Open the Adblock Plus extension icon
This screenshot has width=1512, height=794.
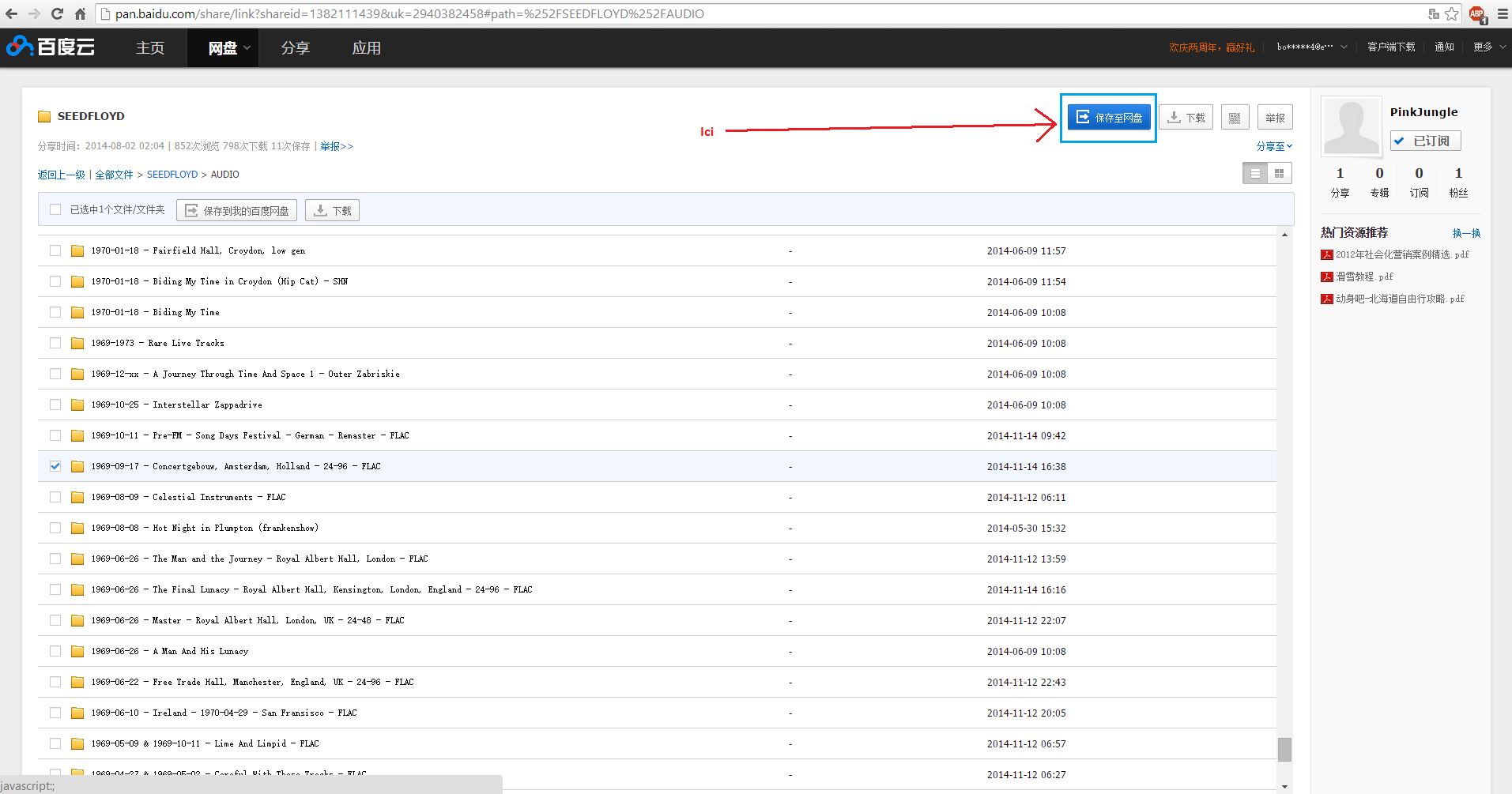click(x=1476, y=13)
